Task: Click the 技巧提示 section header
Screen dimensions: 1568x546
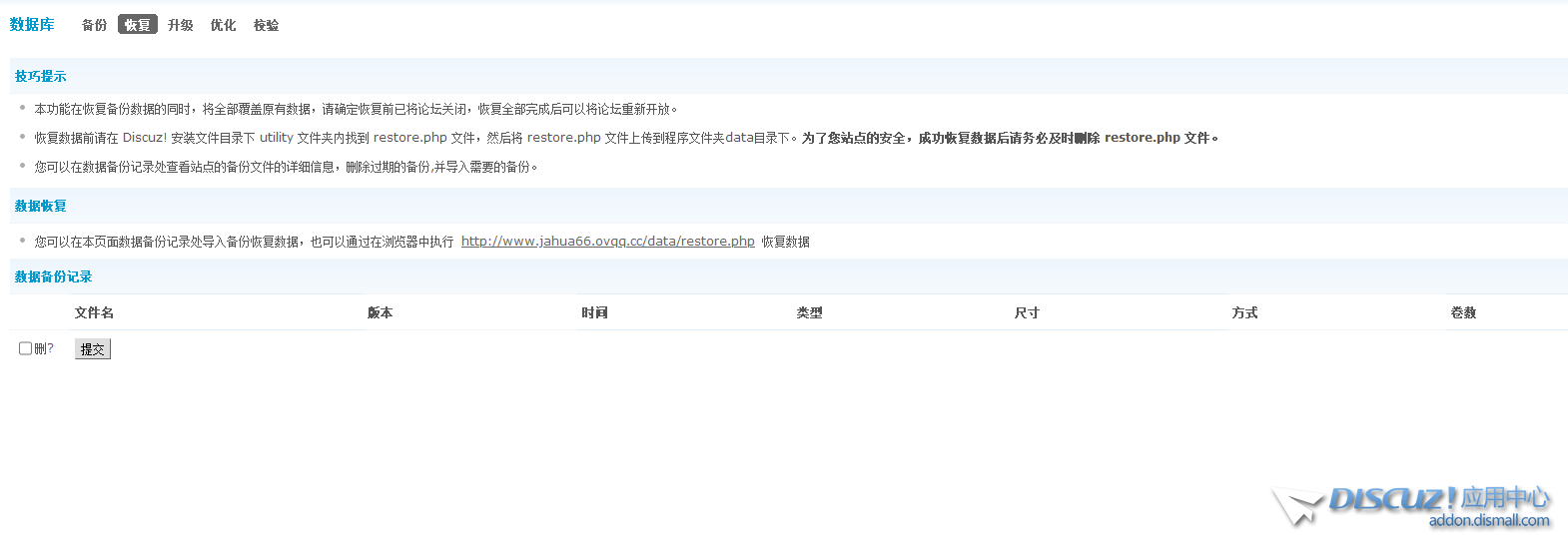Action: click(41, 76)
